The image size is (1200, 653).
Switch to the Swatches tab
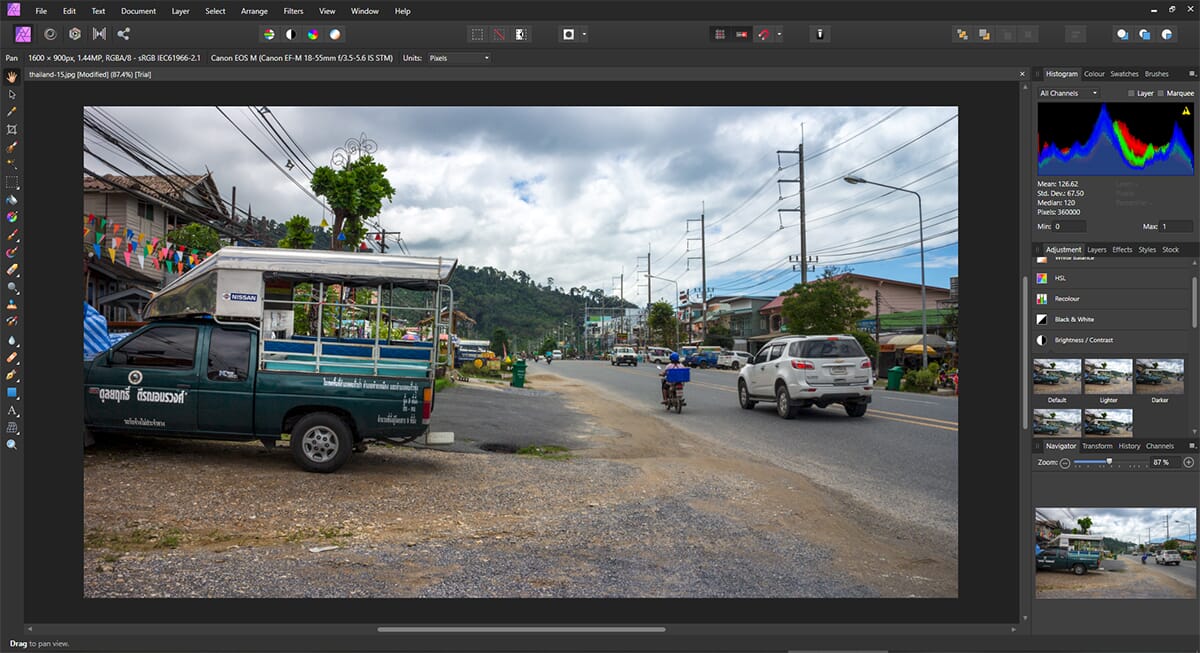(1124, 74)
